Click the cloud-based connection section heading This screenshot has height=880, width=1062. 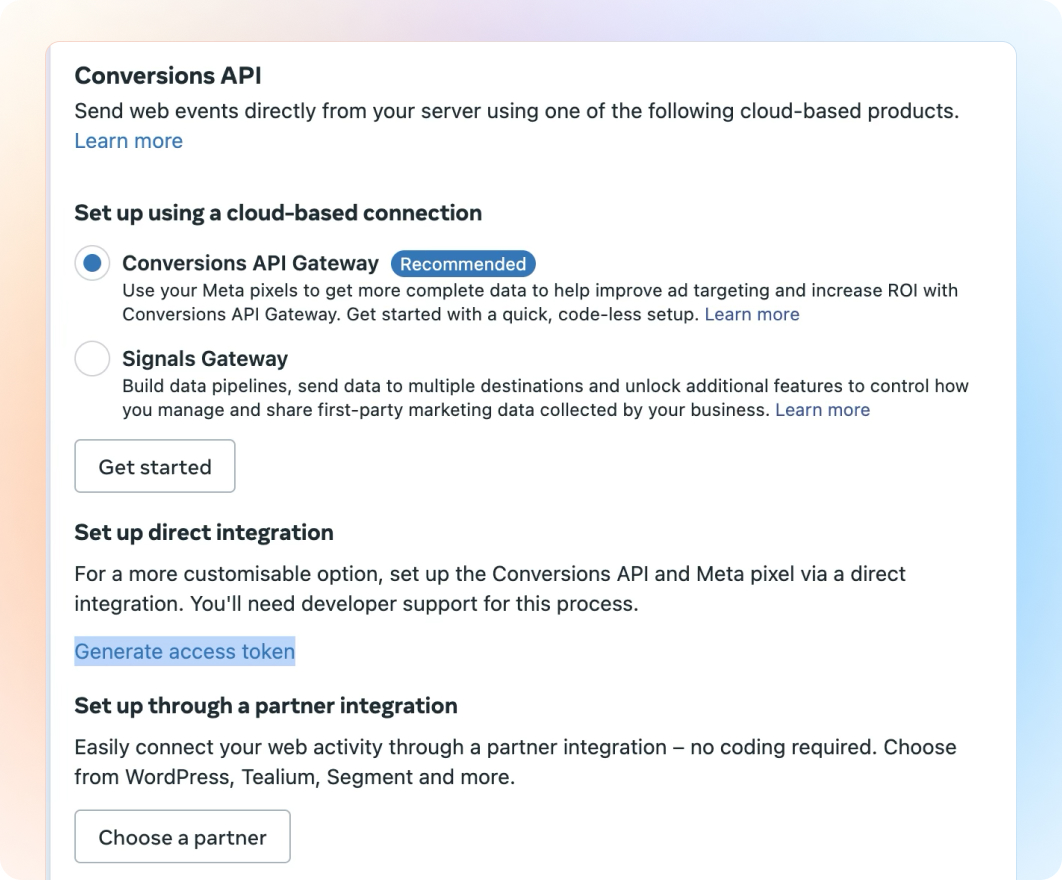pyautogui.click(x=278, y=213)
